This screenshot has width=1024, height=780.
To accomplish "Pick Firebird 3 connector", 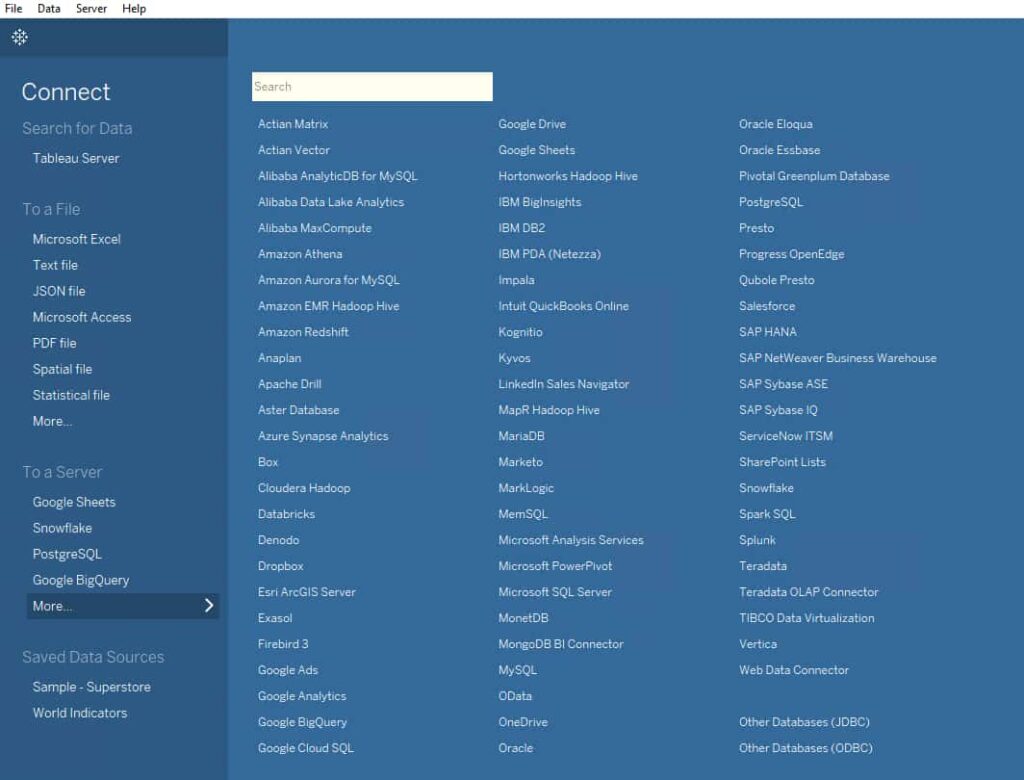I will [x=283, y=644].
